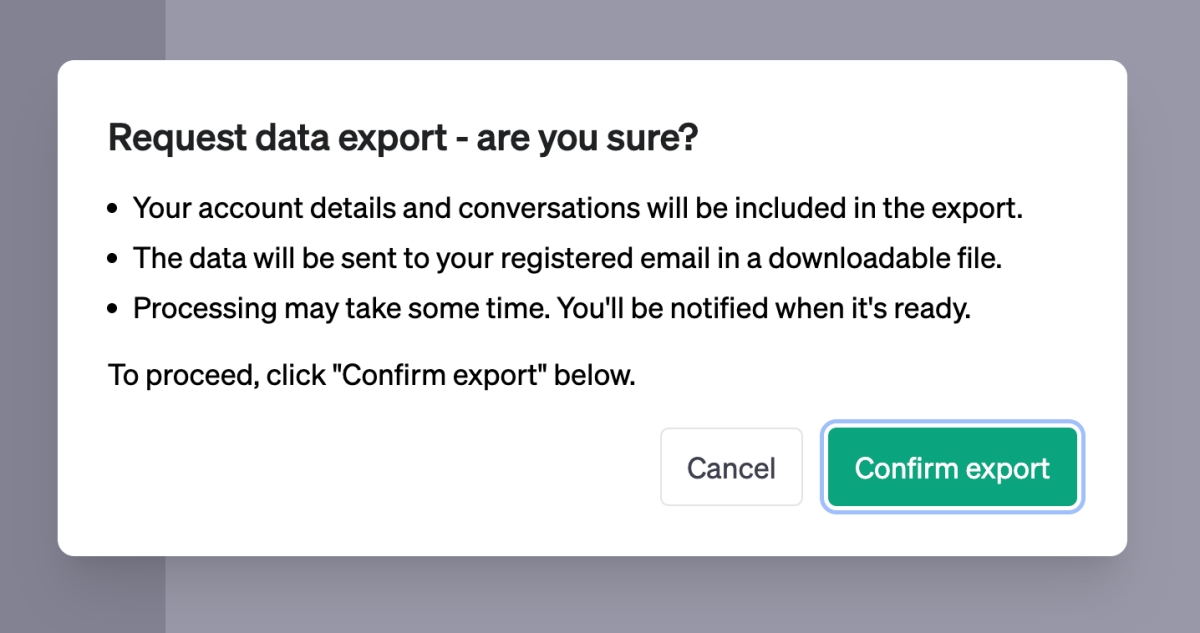Click the second bullet point dot

114,259
